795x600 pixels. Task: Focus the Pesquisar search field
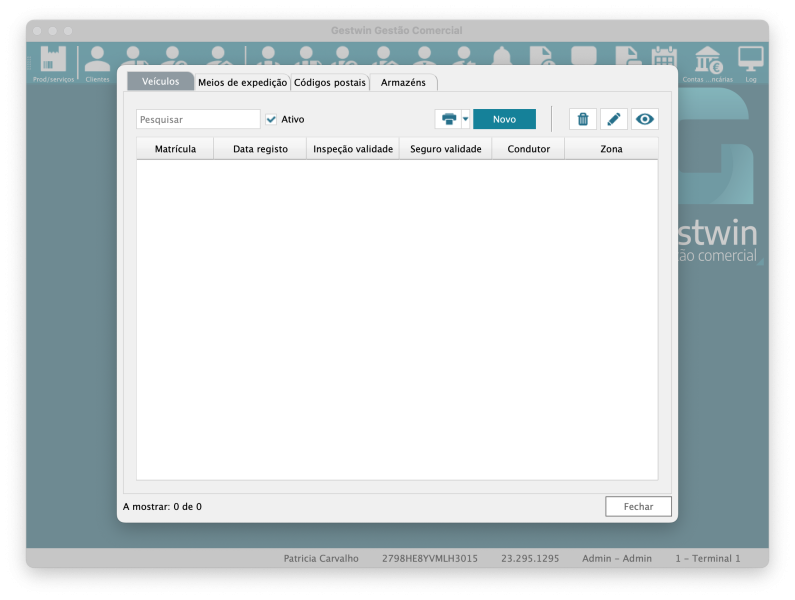(x=198, y=119)
